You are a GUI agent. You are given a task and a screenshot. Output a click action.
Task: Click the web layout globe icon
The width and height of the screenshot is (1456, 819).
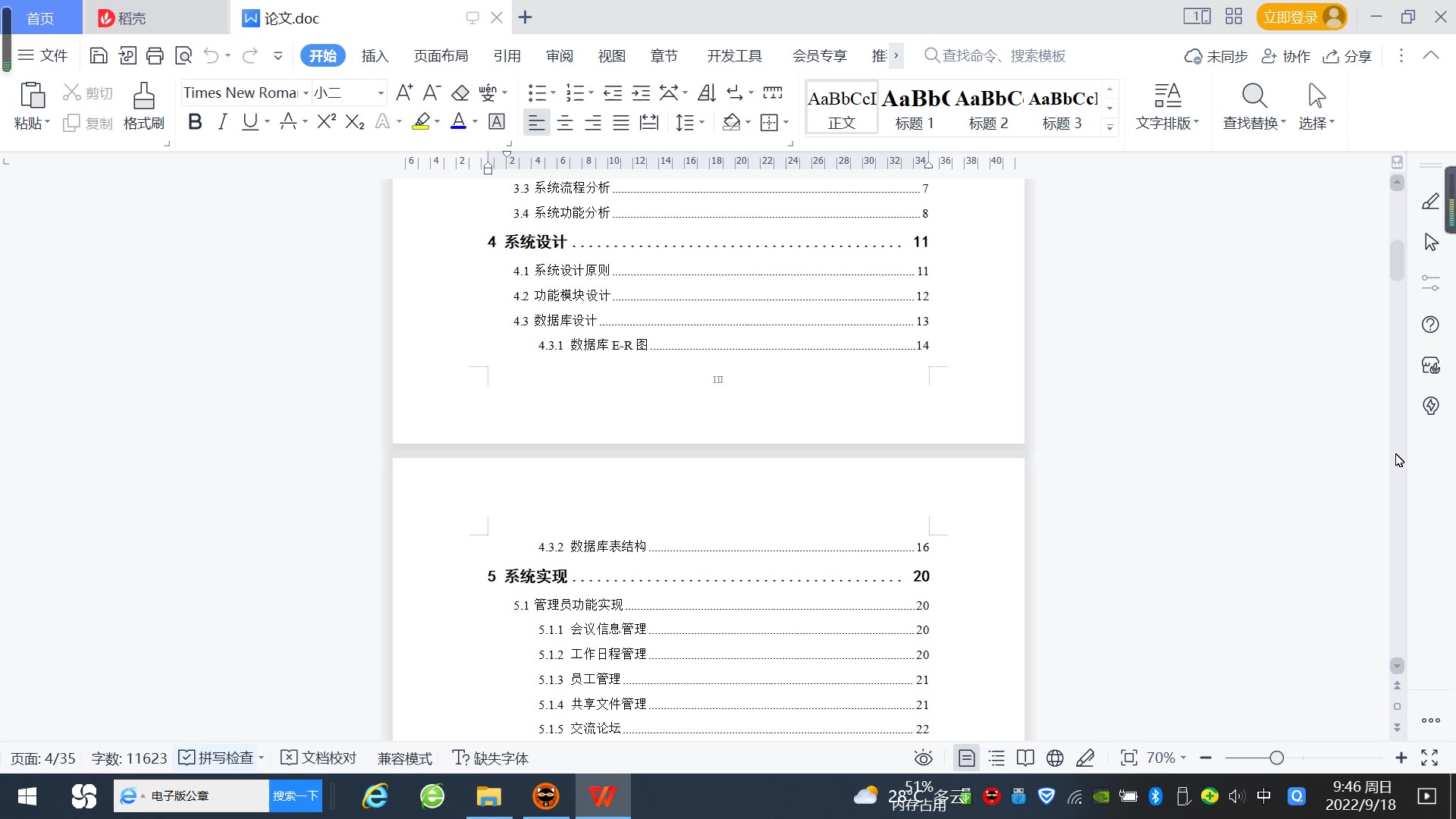pos(1055,758)
